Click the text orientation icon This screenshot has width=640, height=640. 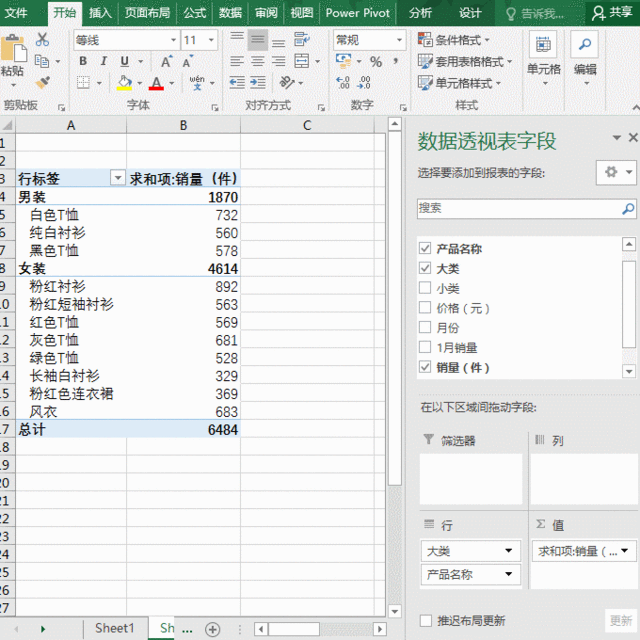[x=287, y=83]
